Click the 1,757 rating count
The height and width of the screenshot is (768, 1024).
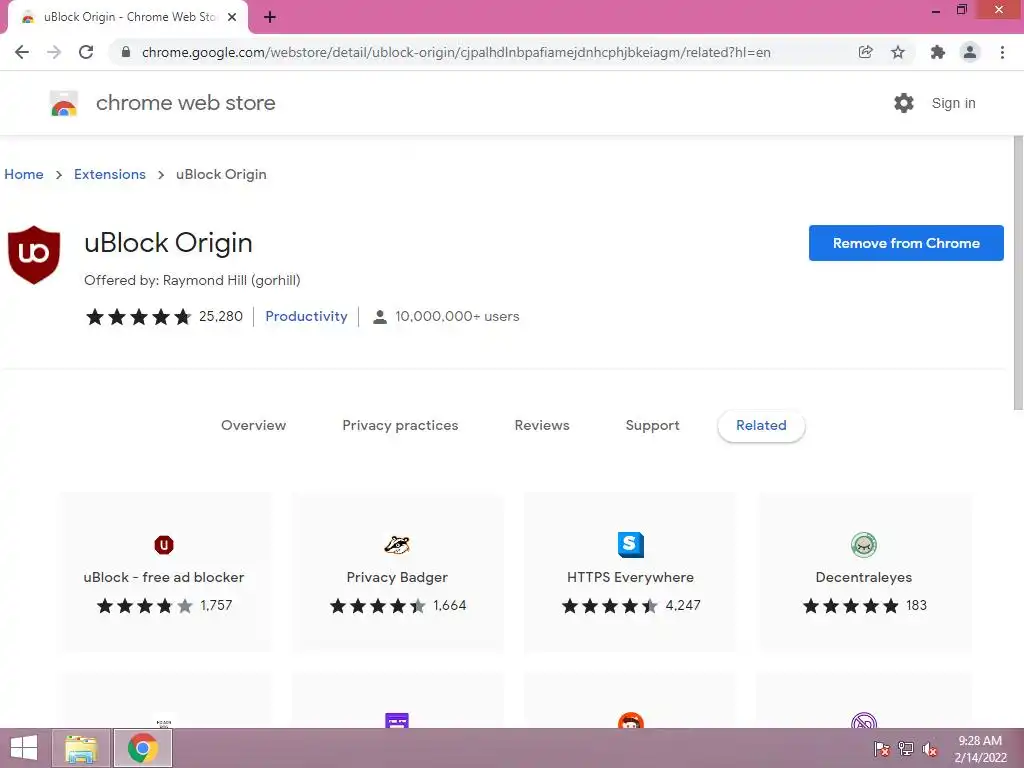(x=216, y=605)
